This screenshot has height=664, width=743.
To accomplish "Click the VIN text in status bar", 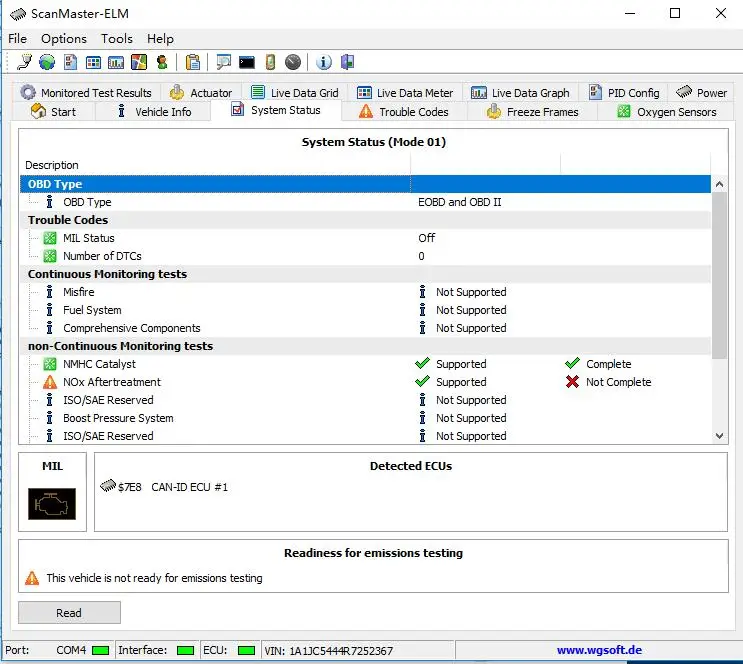I will coord(329,651).
